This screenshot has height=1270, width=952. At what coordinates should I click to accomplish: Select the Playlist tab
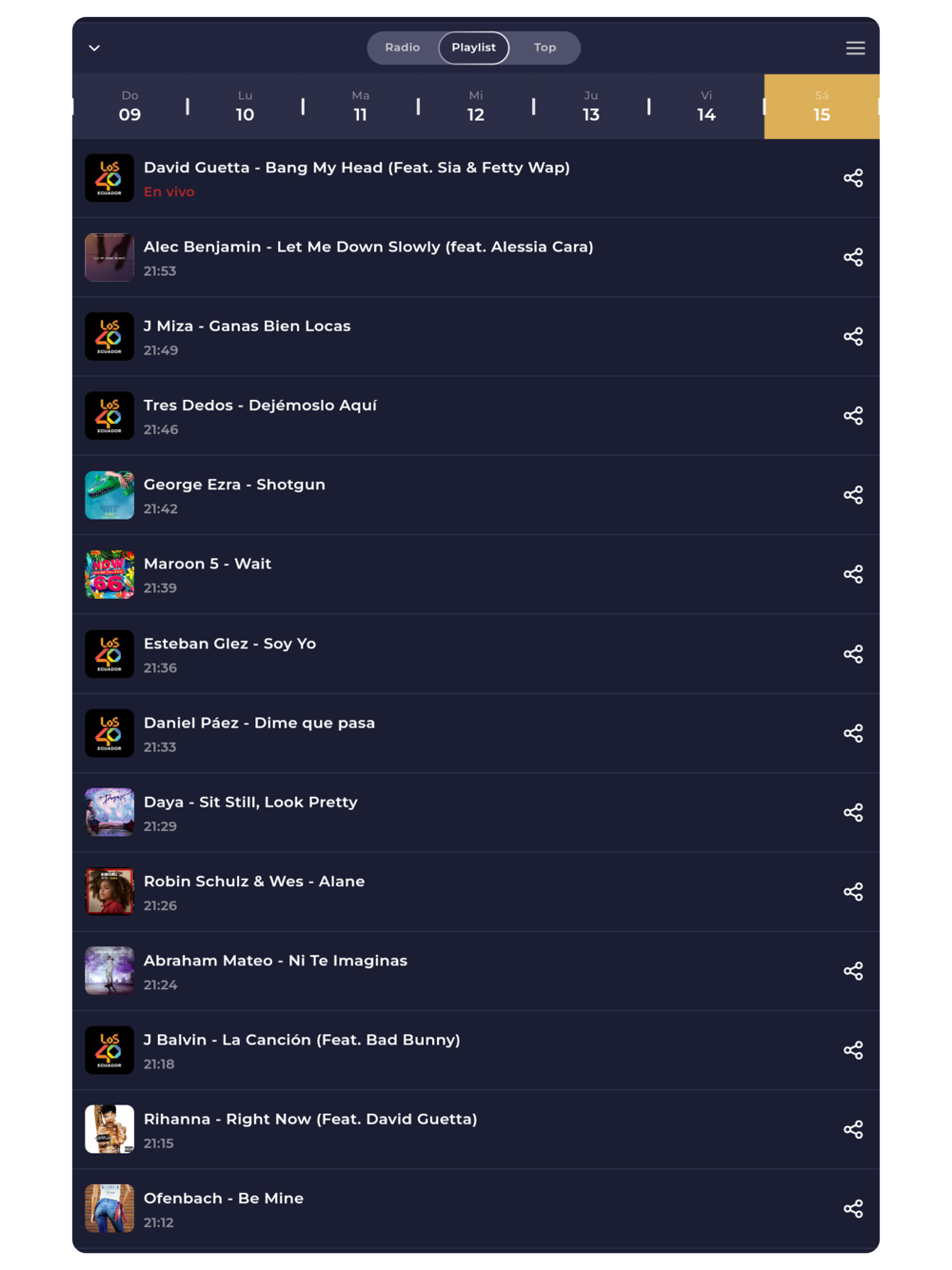coord(474,48)
